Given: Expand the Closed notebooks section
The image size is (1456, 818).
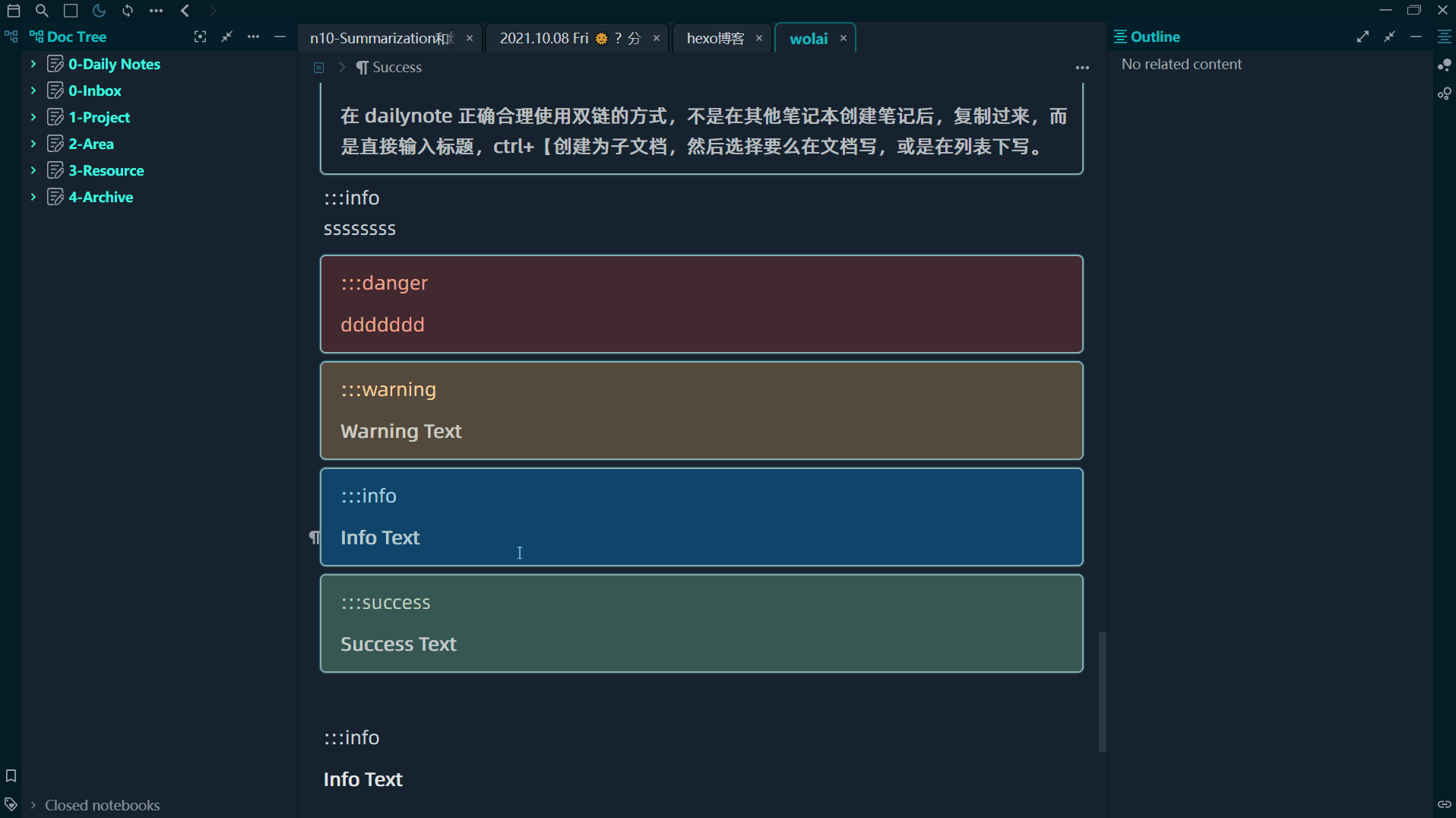Looking at the screenshot, I should (x=32, y=804).
